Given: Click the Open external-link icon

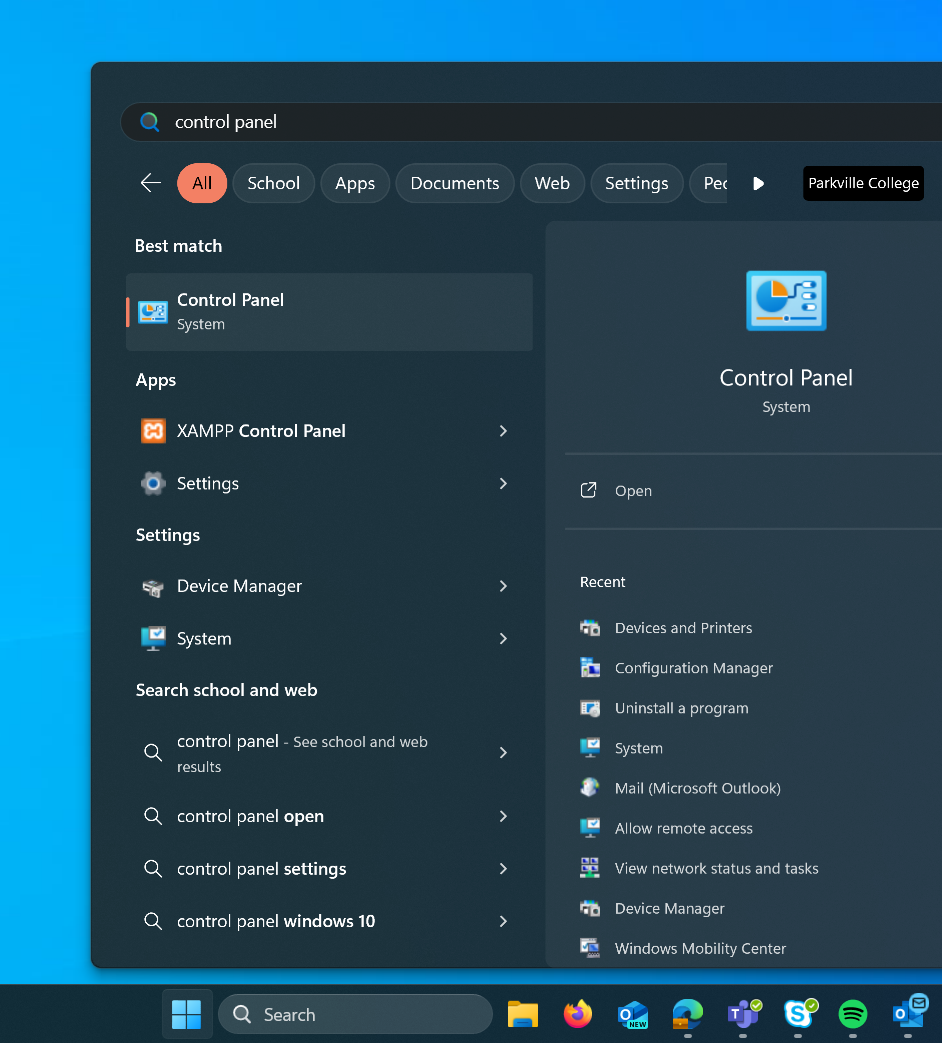Looking at the screenshot, I should (x=589, y=490).
